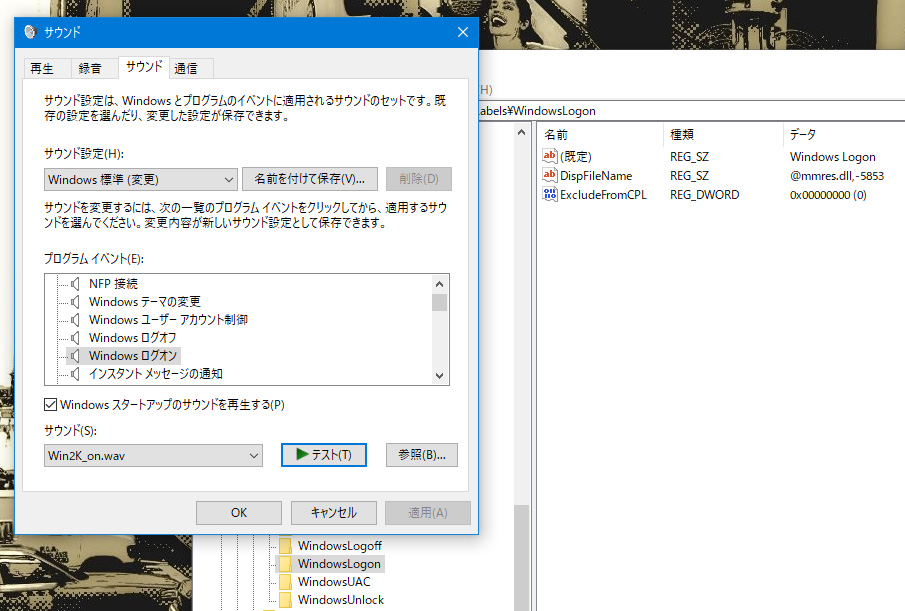
Task: Click folder icon of WindowsUAC key
Action: [285, 582]
